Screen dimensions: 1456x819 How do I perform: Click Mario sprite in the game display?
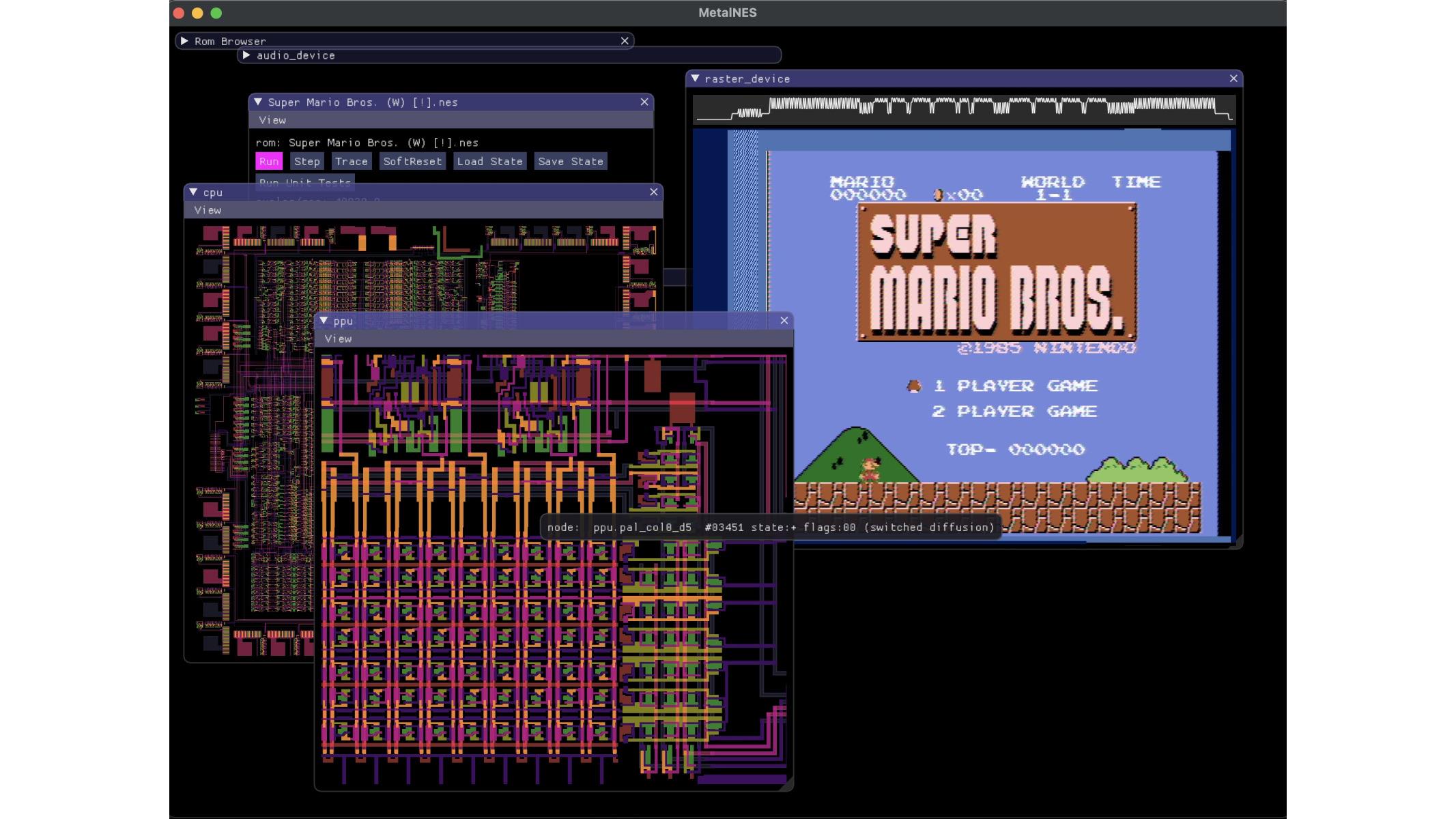(868, 470)
